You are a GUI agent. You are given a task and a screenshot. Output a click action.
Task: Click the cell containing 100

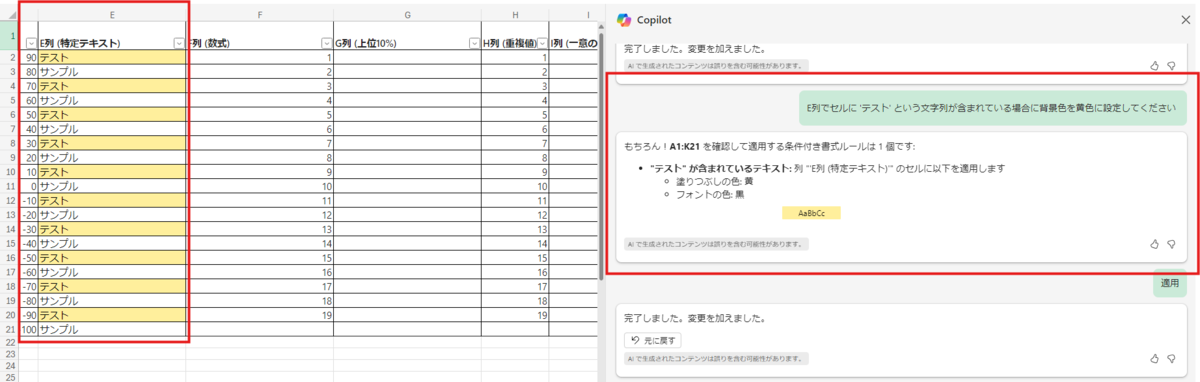tap(29, 329)
